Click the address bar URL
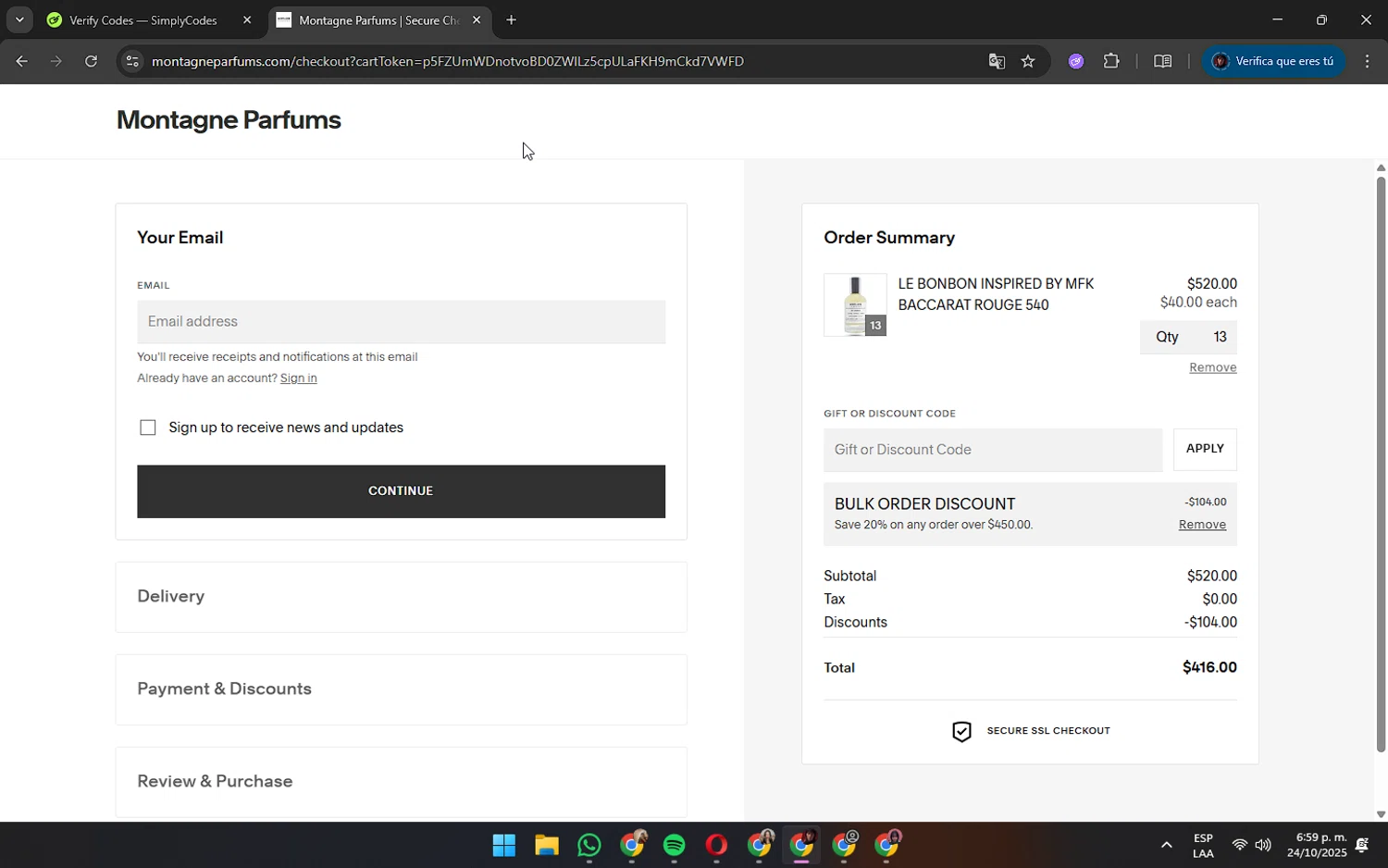1388x868 pixels. click(448, 61)
